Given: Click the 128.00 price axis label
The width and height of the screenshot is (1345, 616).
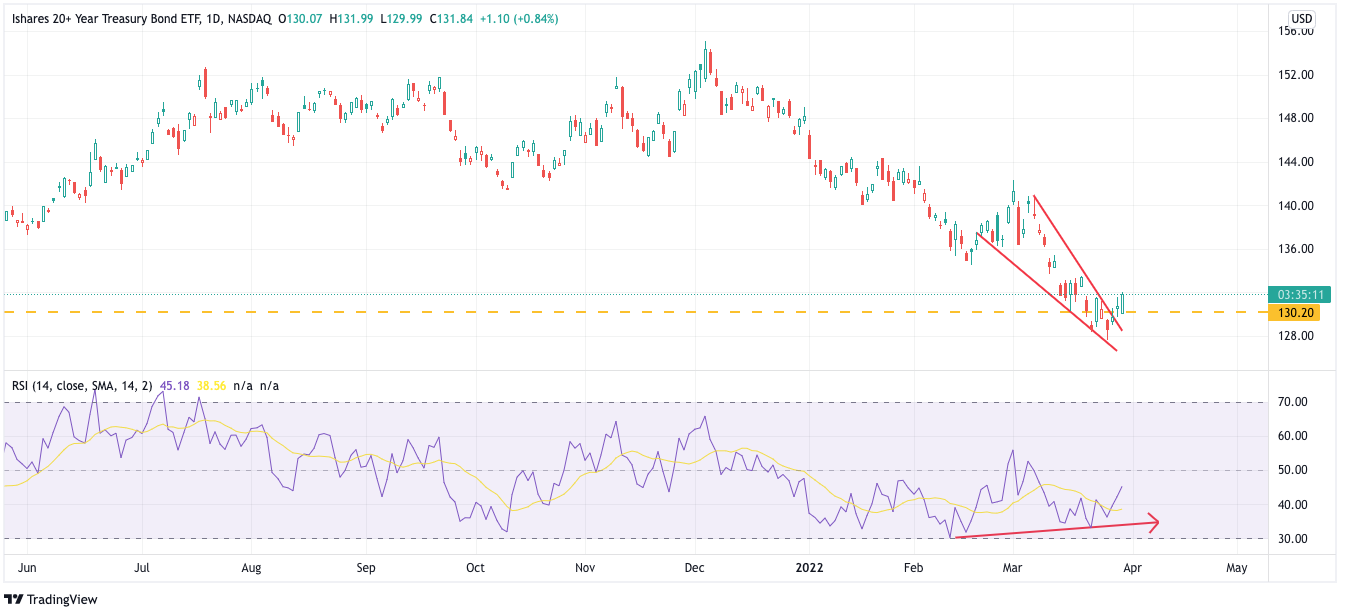Looking at the screenshot, I should 1296,336.
